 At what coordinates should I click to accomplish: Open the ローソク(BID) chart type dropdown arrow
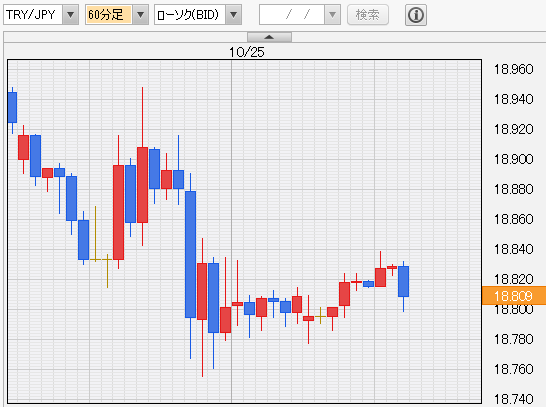[x=234, y=15]
